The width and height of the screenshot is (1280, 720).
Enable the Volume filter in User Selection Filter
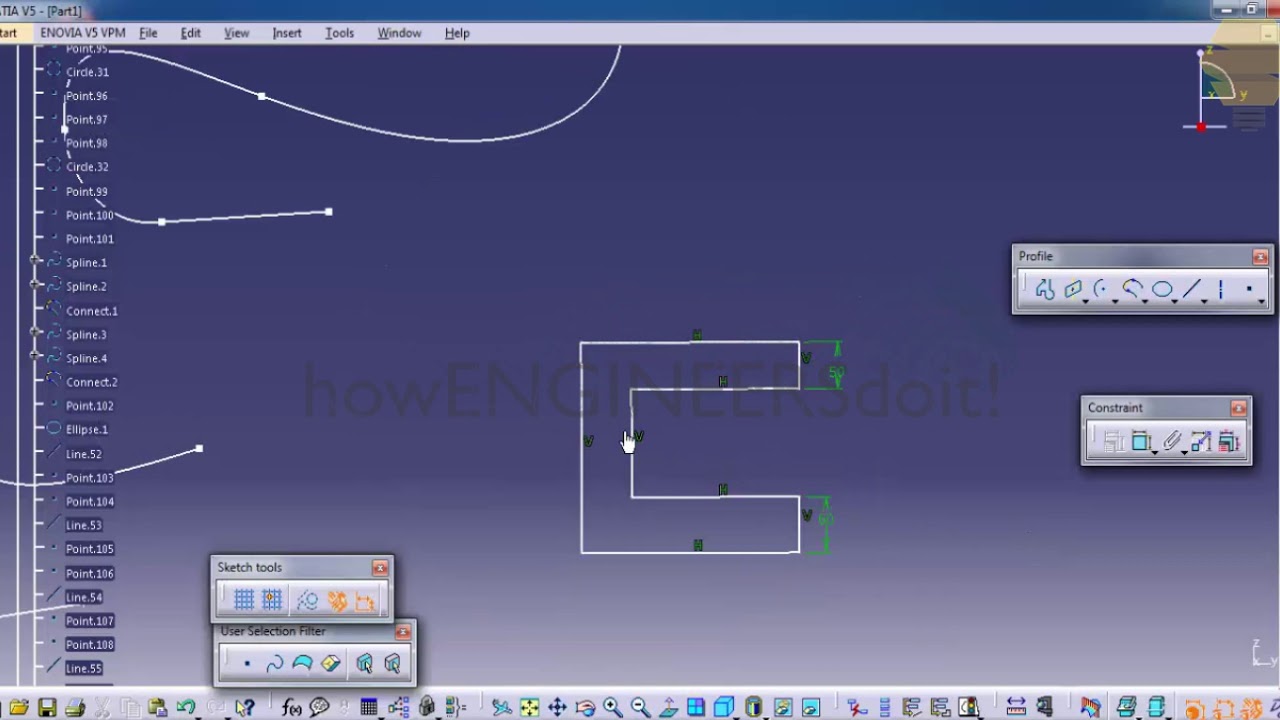tap(330, 664)
